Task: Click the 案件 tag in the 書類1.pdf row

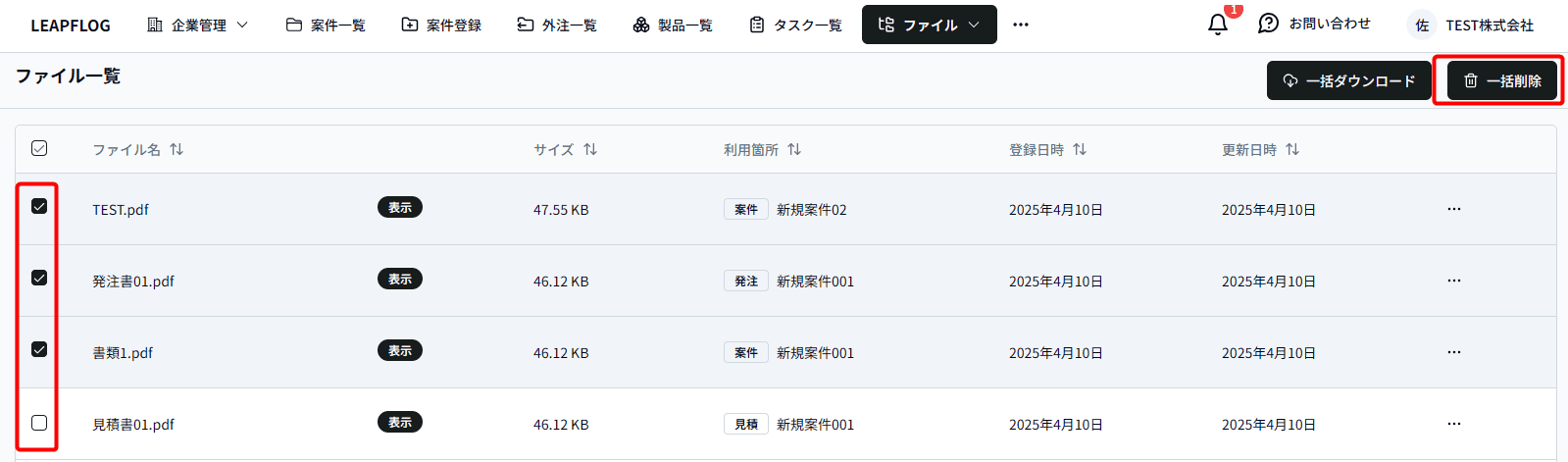Action: click(746, 352)
